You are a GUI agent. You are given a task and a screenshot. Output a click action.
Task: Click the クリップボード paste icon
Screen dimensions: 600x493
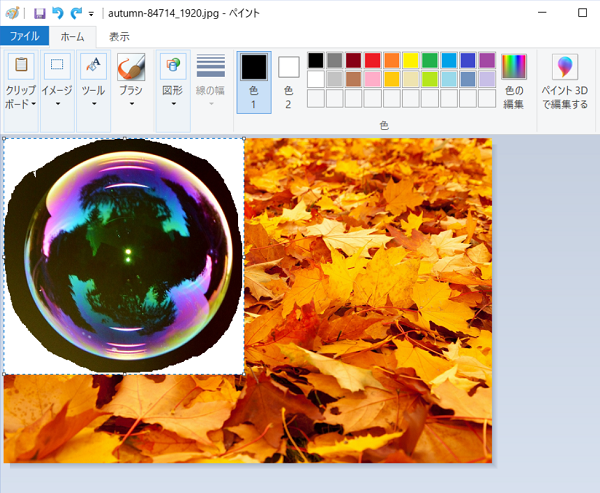tap(21, 66)
